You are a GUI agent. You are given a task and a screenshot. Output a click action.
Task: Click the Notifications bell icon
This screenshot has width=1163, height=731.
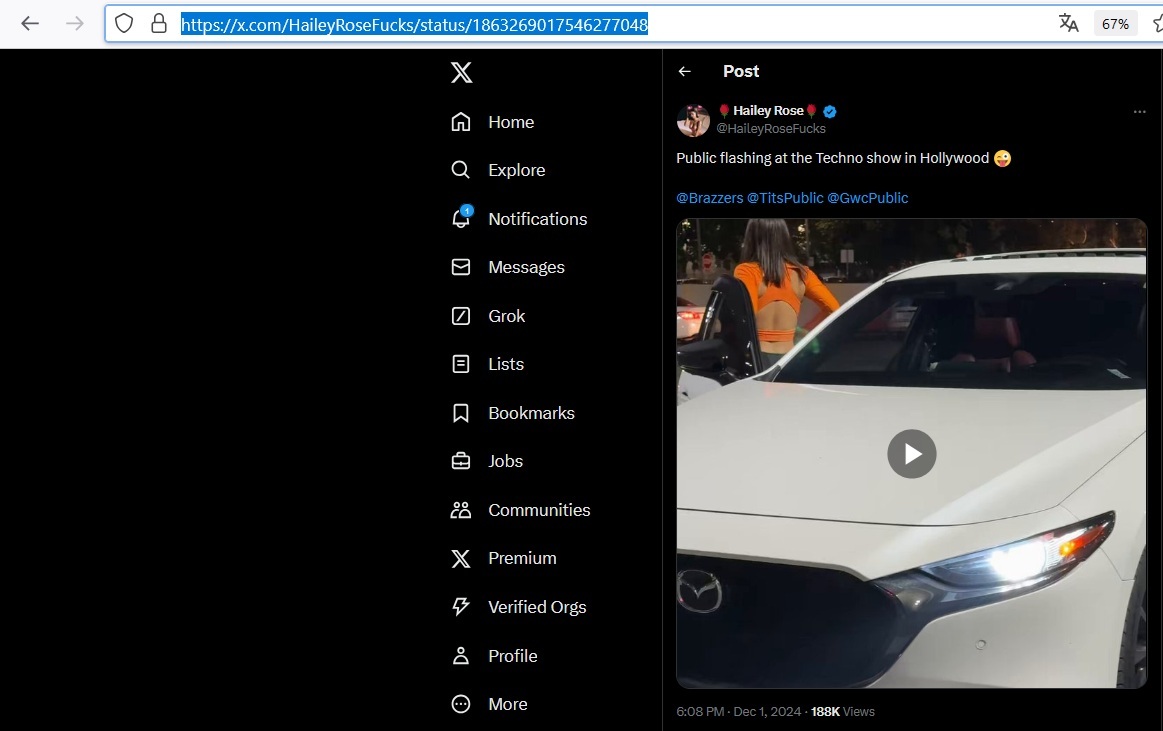click(x=461, y=218)
